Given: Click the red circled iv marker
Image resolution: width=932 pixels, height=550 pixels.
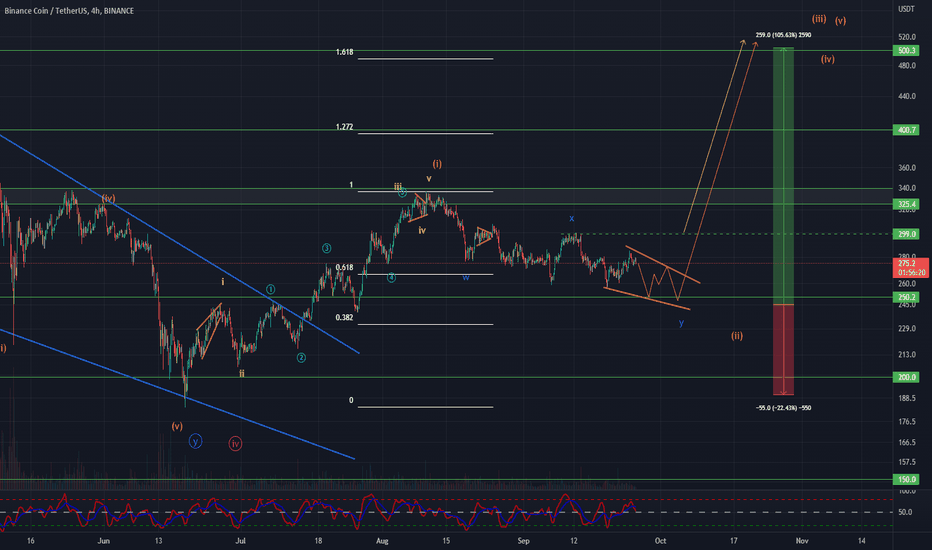Looking at the screenshot, I should click(235, 444).
